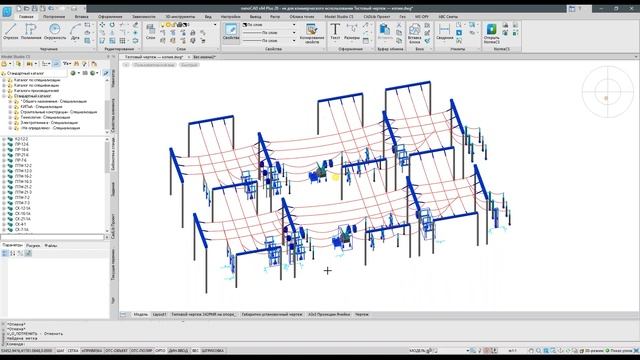
Task: Click the Технология - Специализация tree item
Action: (45, 117)
